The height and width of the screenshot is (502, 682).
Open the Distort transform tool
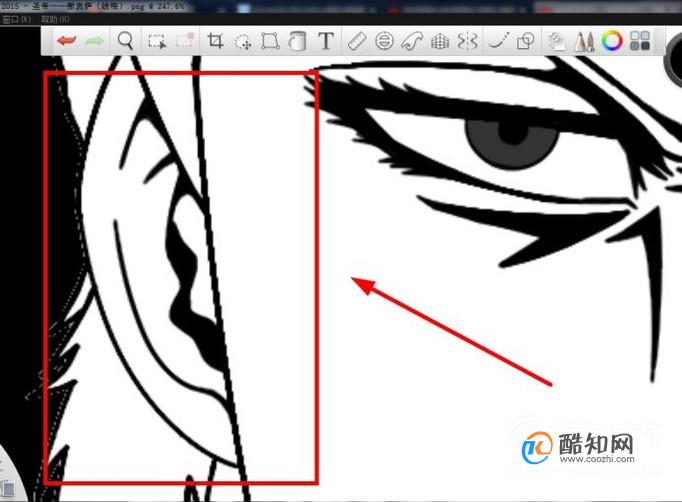270,41
